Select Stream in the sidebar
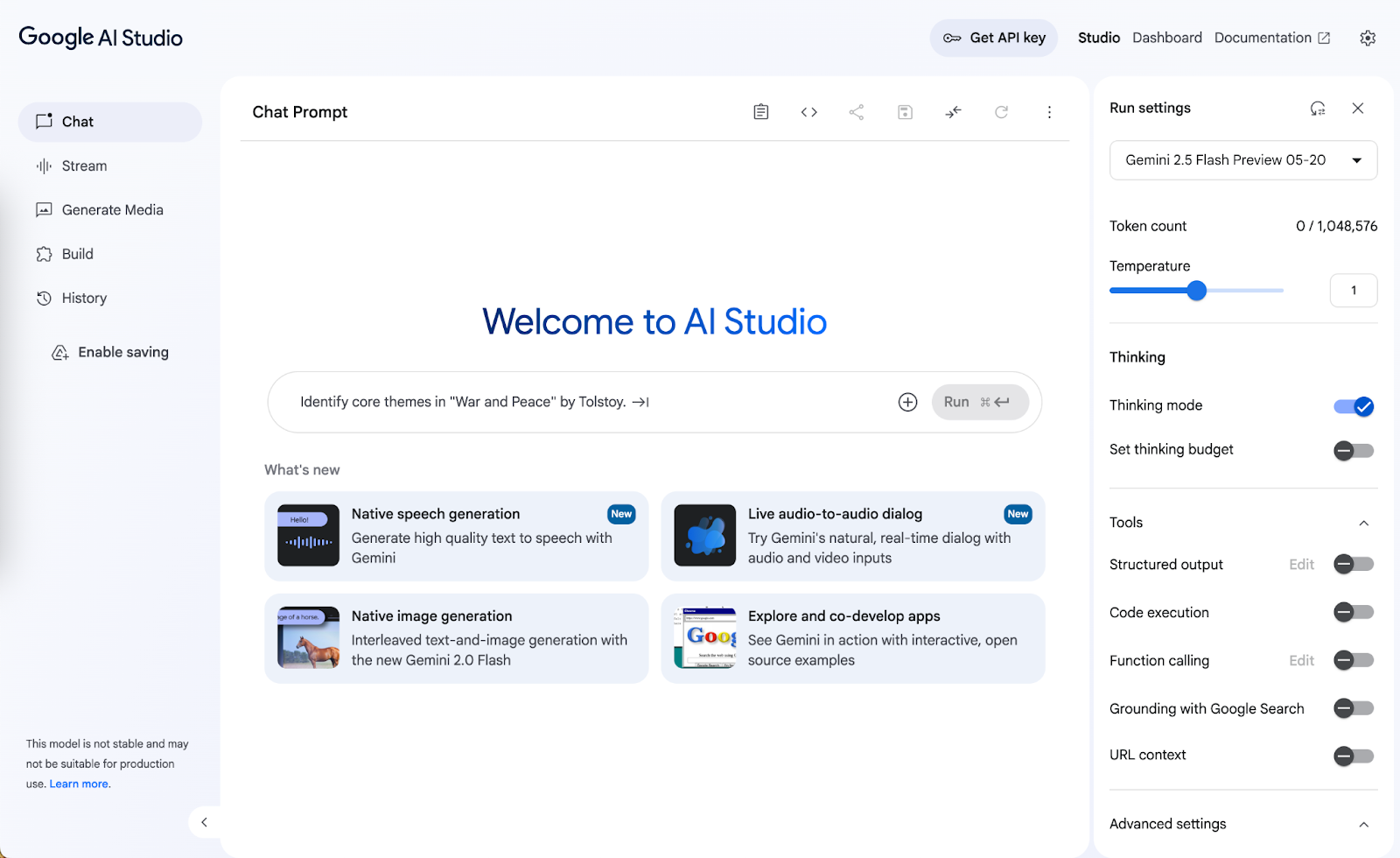Viewport: 1400px width, 858px height. (110, 166)
